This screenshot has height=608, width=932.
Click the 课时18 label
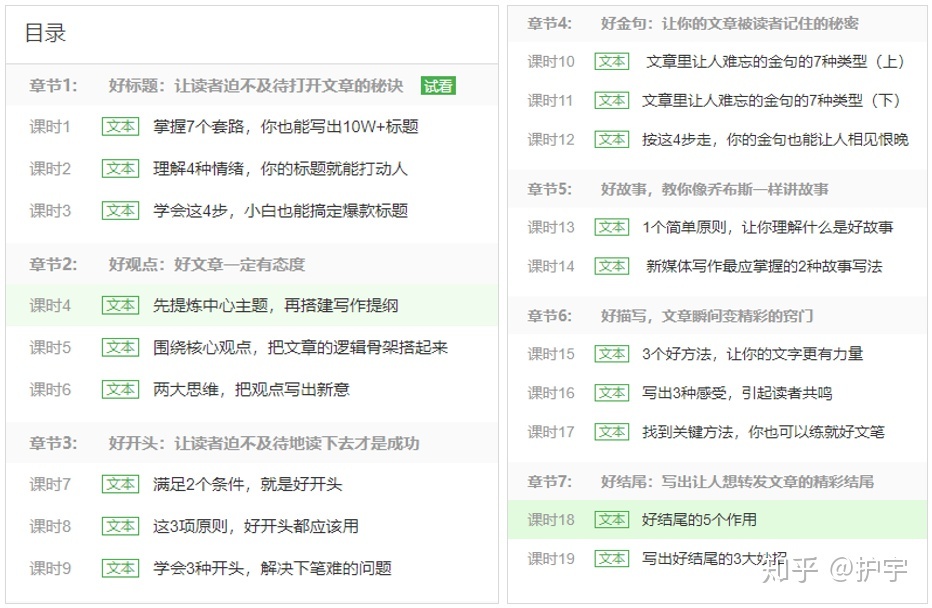551,520
